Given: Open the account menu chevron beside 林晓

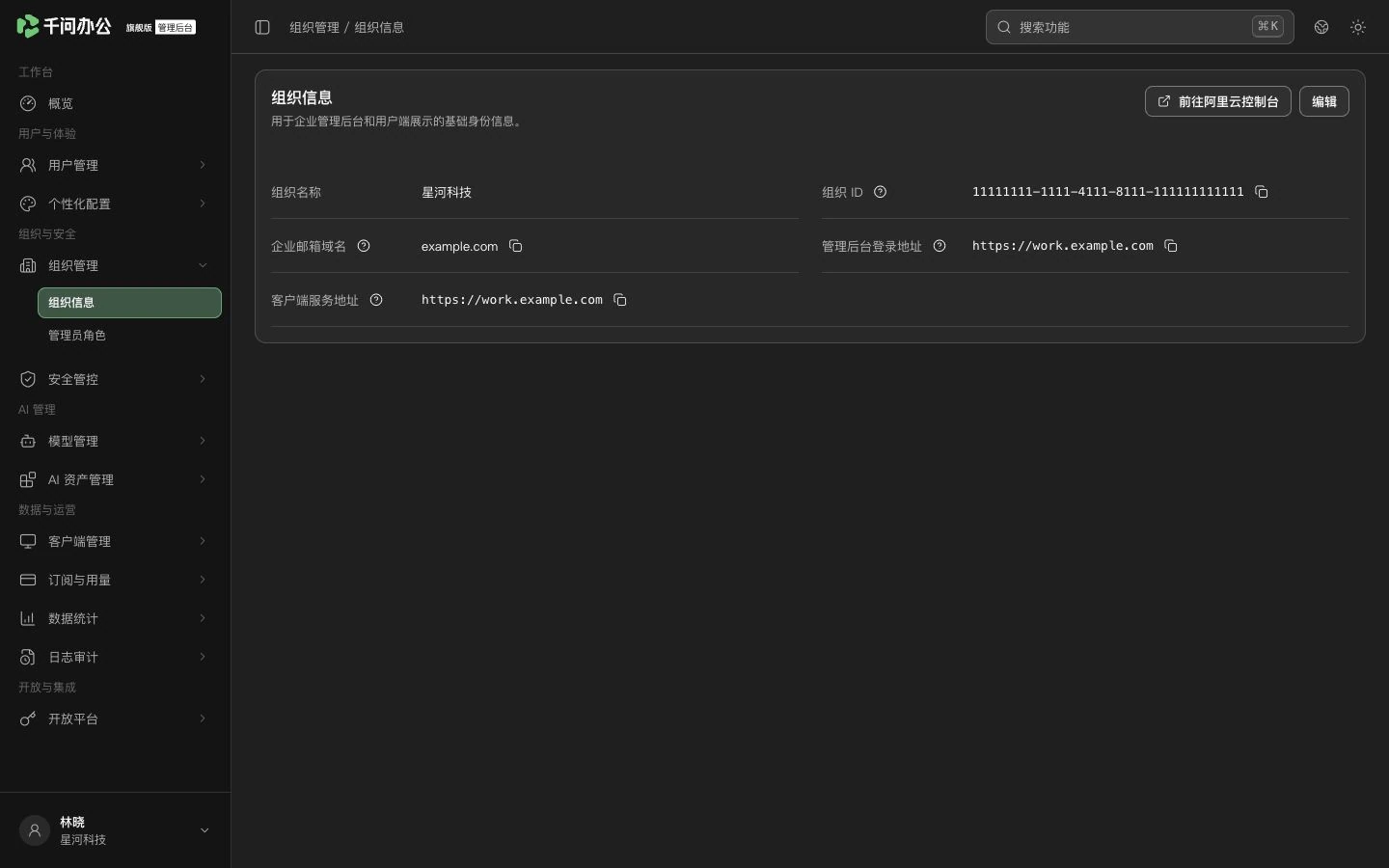Looking at the screenshot, I should click(x=204, y=830).
